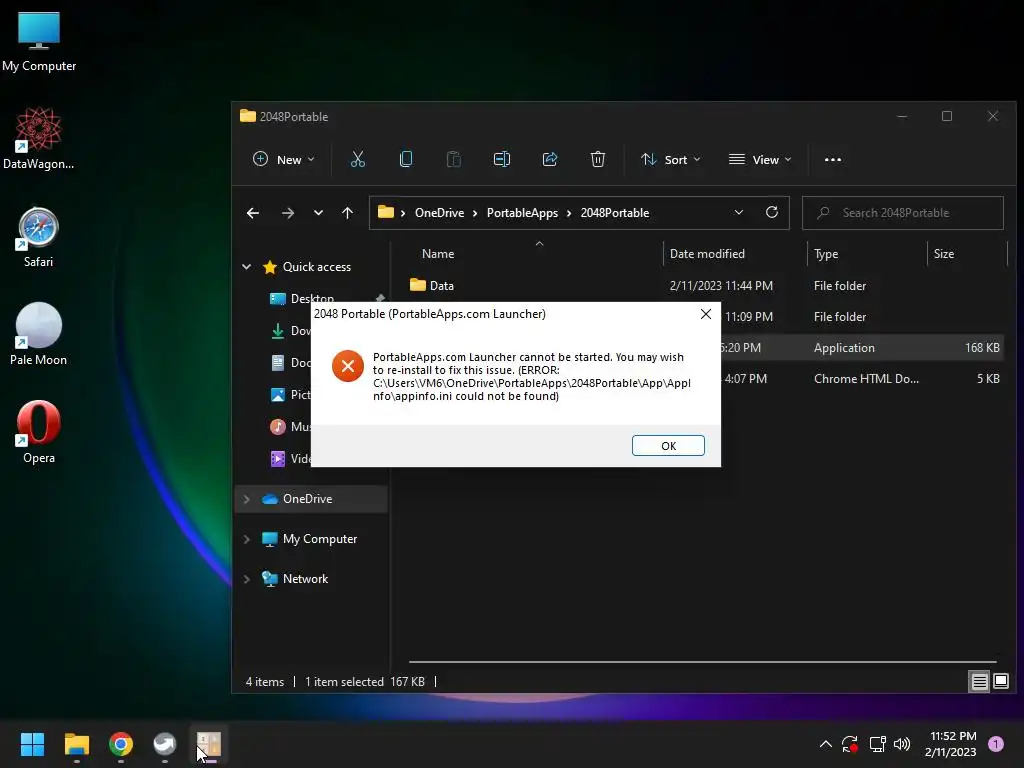The width and height of the screenshot is (1024, 768).
Task: Open the notification badge icon
Action: (x=995, y=744)
